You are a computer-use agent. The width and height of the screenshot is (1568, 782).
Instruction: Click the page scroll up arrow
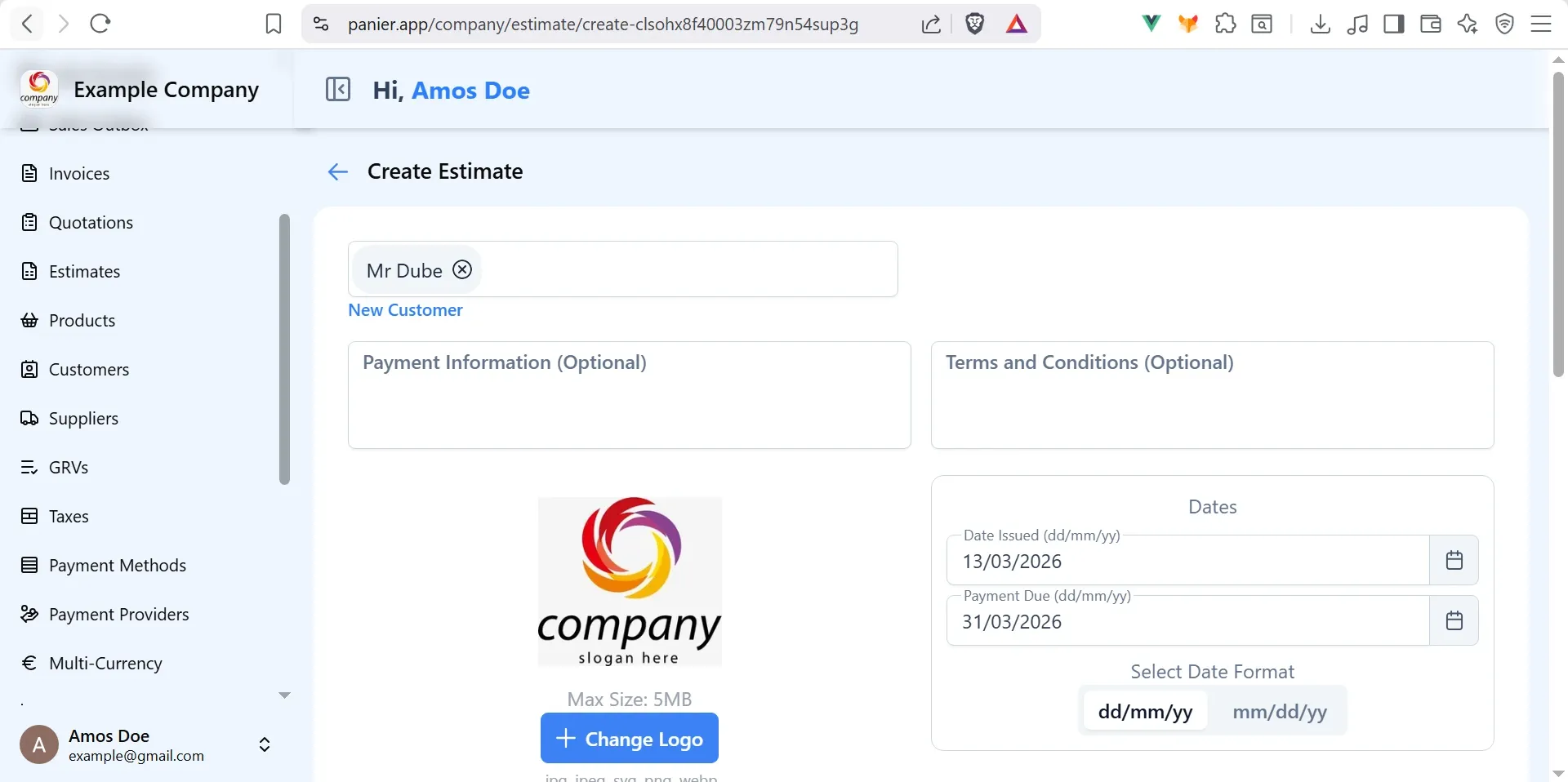[1558, 60]
